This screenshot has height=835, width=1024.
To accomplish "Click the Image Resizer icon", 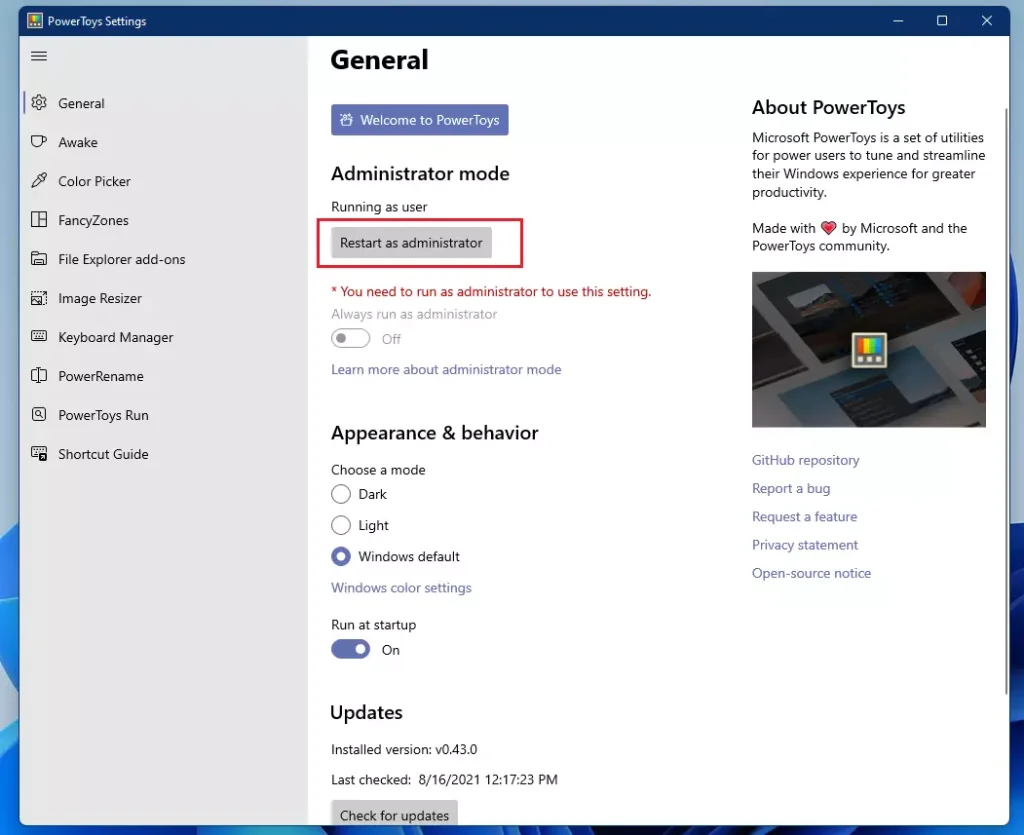I will (x=39, y=298).
